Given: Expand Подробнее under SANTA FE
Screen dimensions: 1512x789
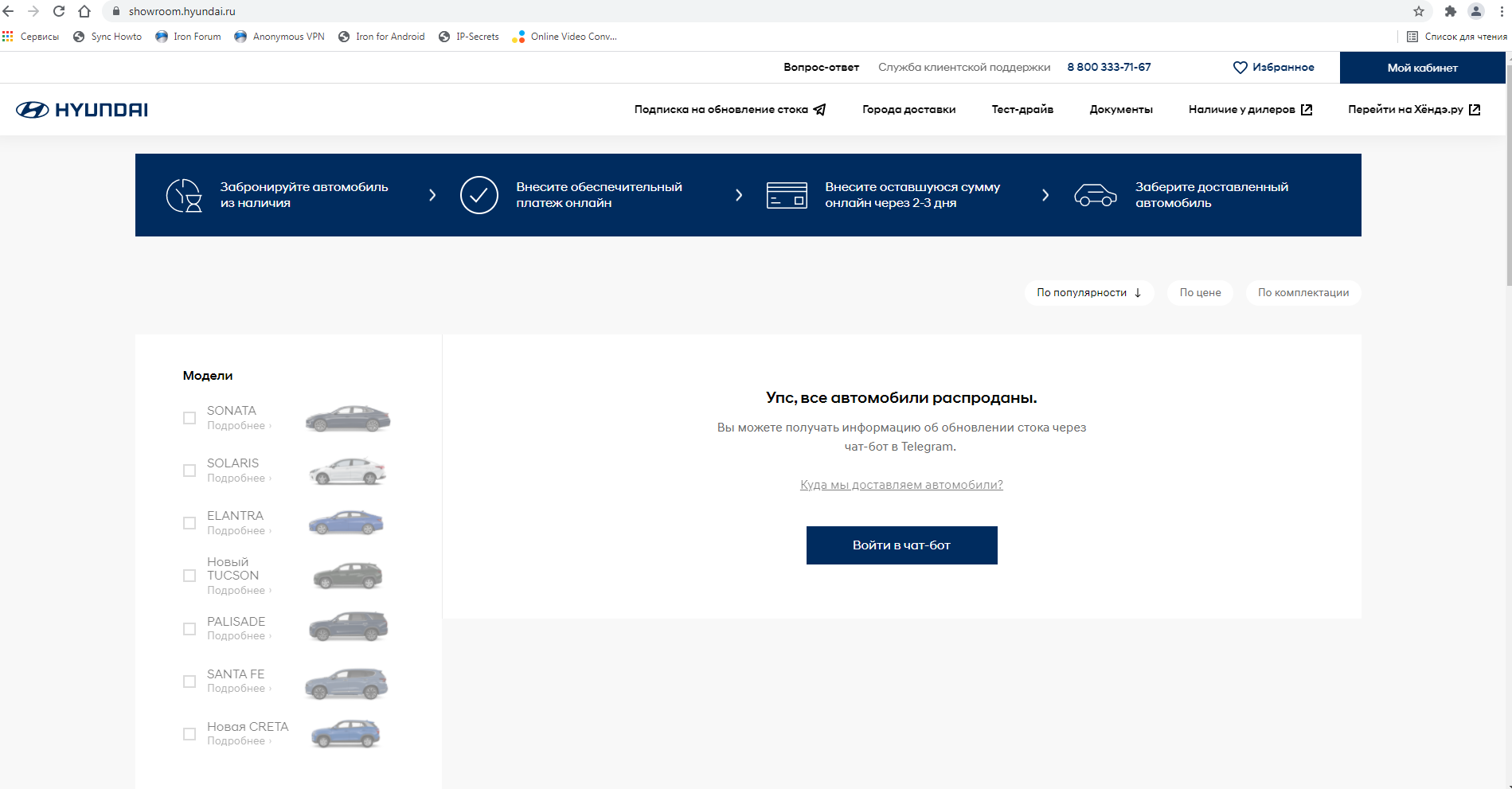Looking at the screenshot, I should [239, 689].
